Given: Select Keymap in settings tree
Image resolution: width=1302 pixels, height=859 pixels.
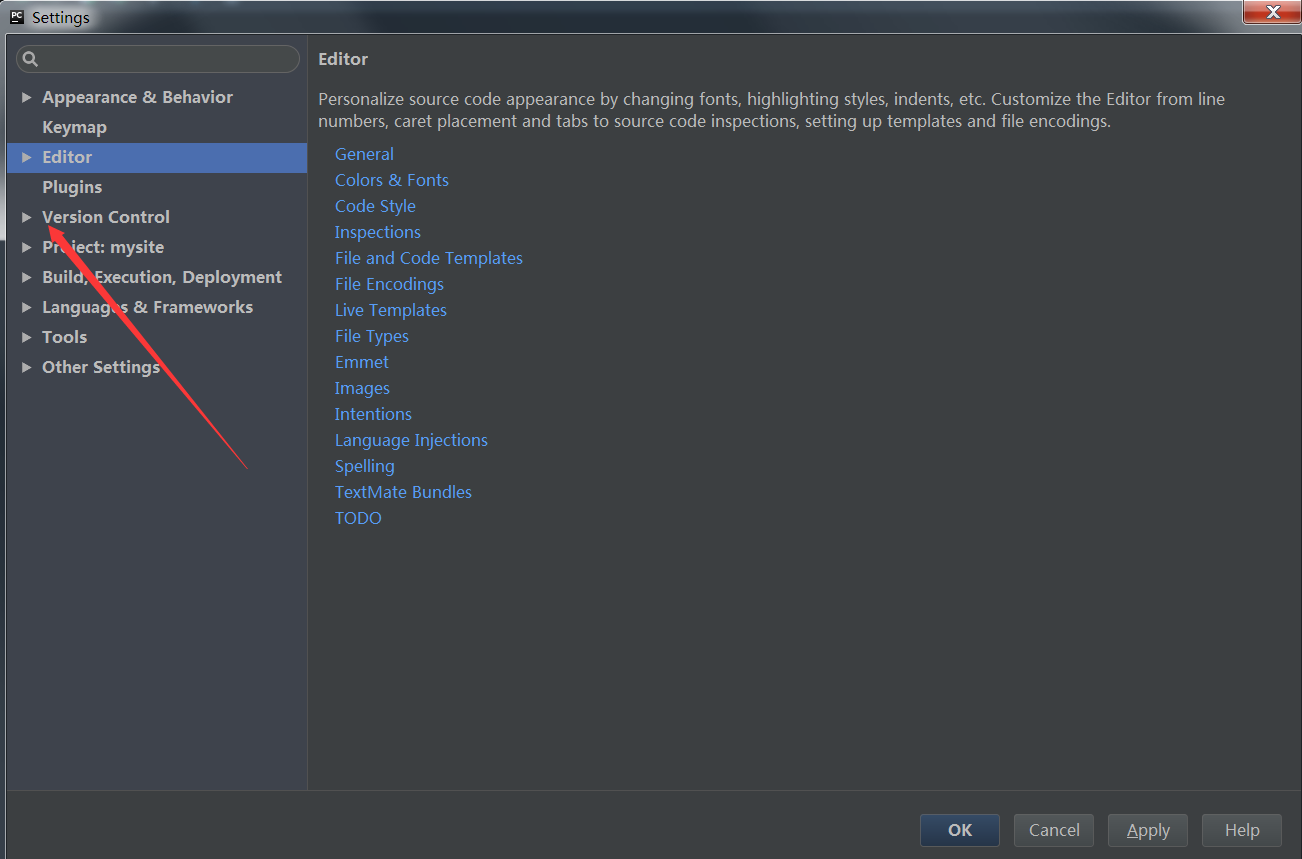Looking at the screenshot, I should (x=74, y=127).
